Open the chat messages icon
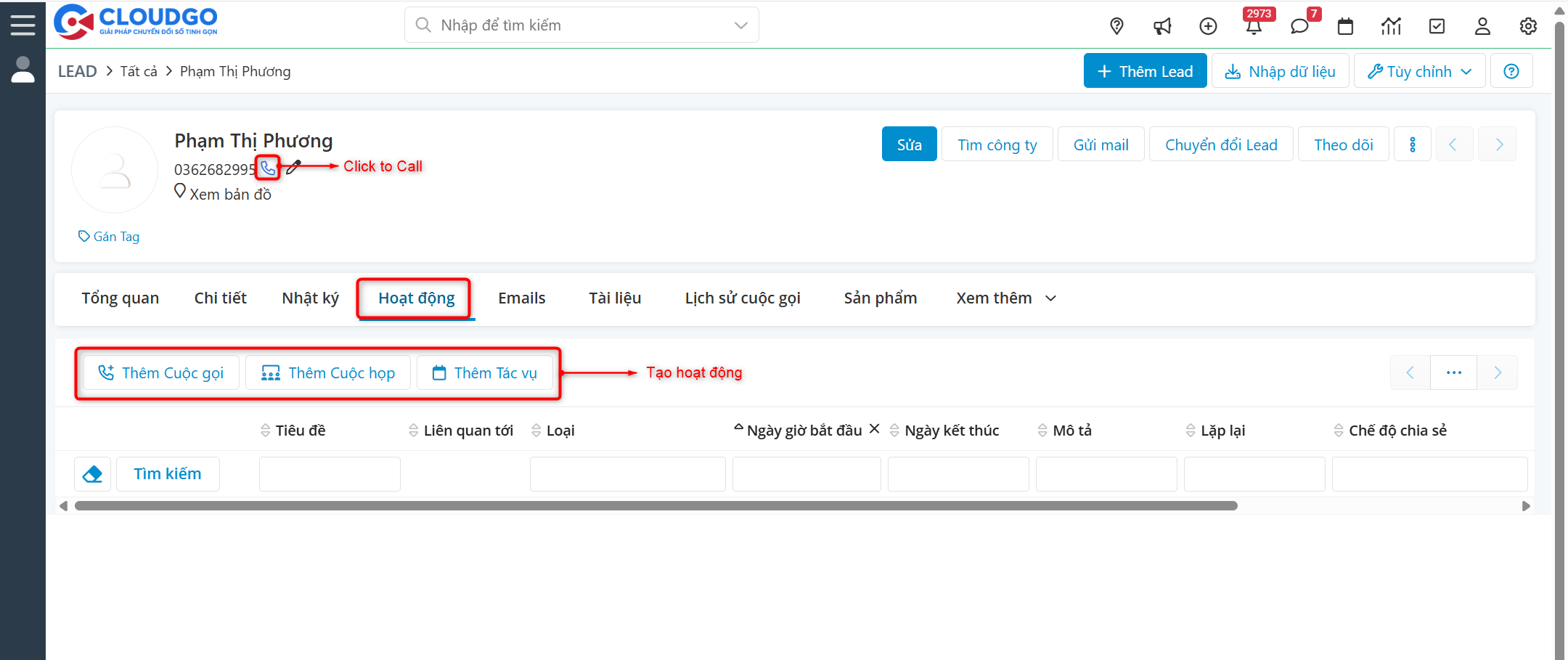This screenshot has height=660, width=1568. click(1299, 25)
